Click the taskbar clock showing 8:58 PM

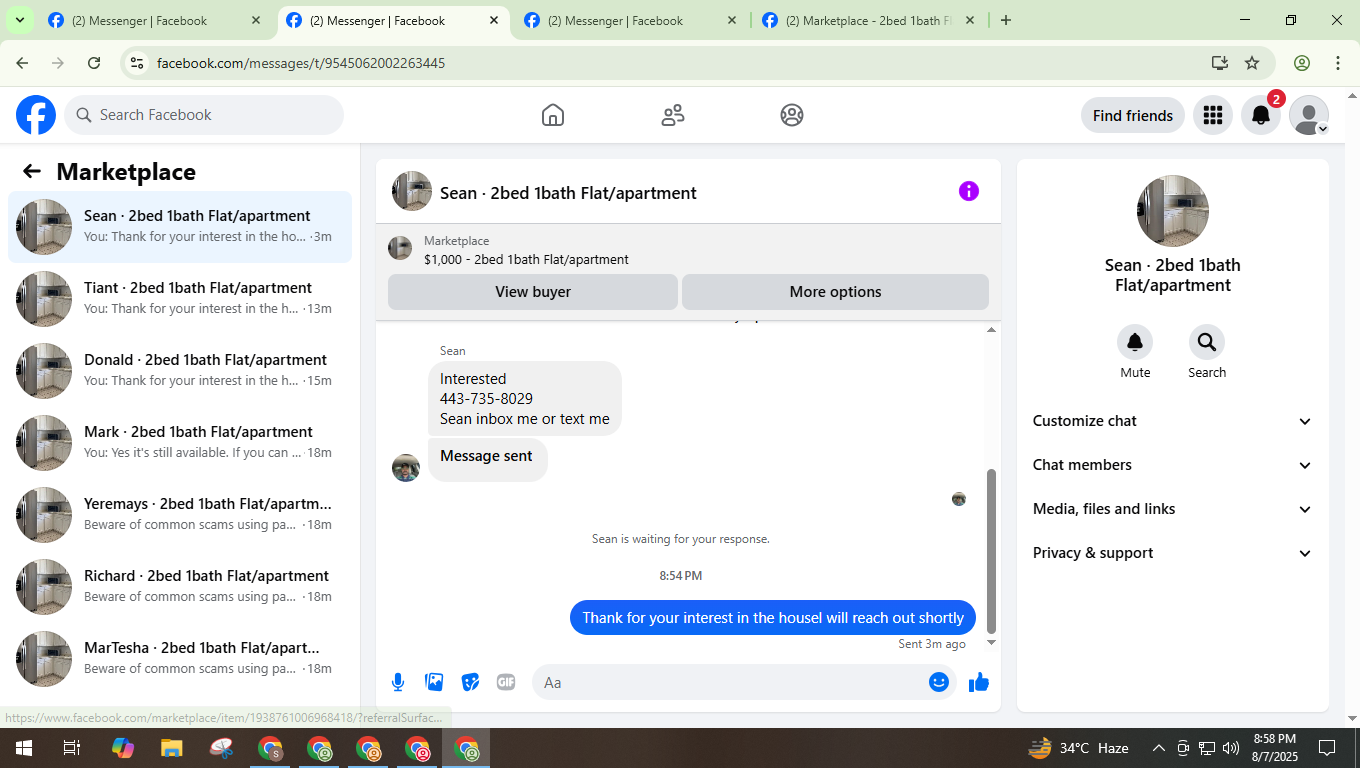click(1274, 748)
